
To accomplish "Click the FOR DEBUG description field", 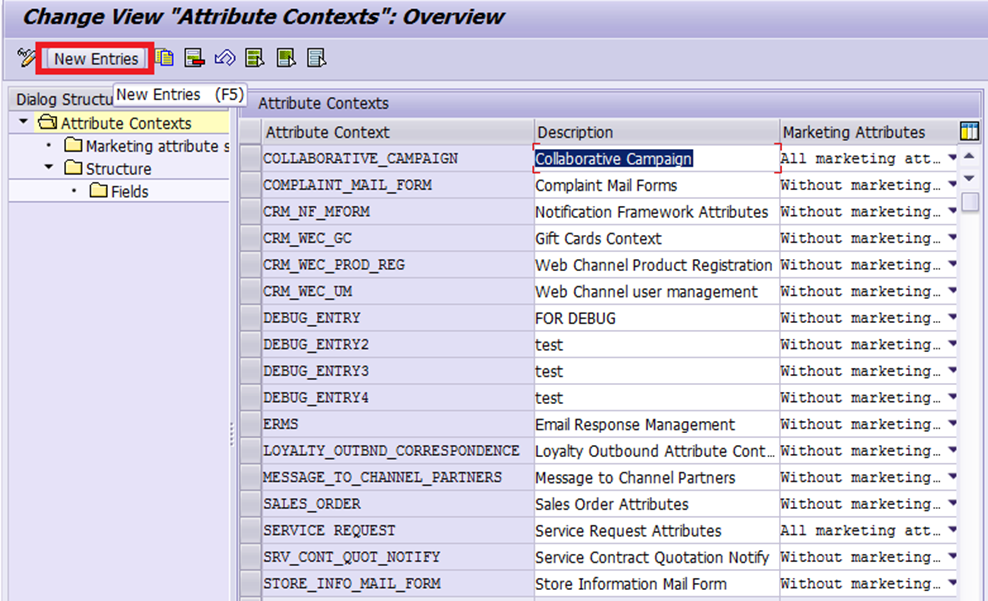I will (x=656, y=318).
